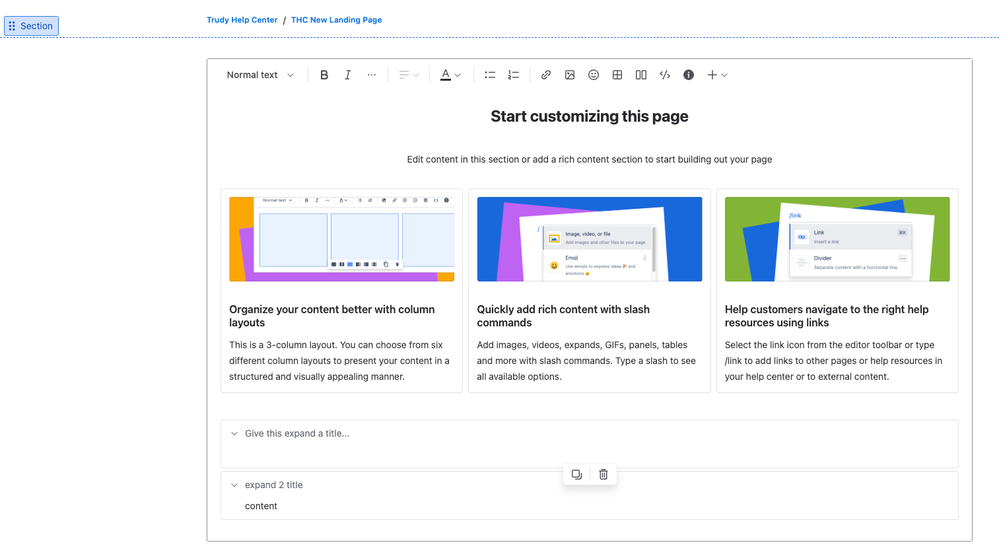The image size is (999, 555).
Task: Insert a code snippet
Action: coord(665,75)
